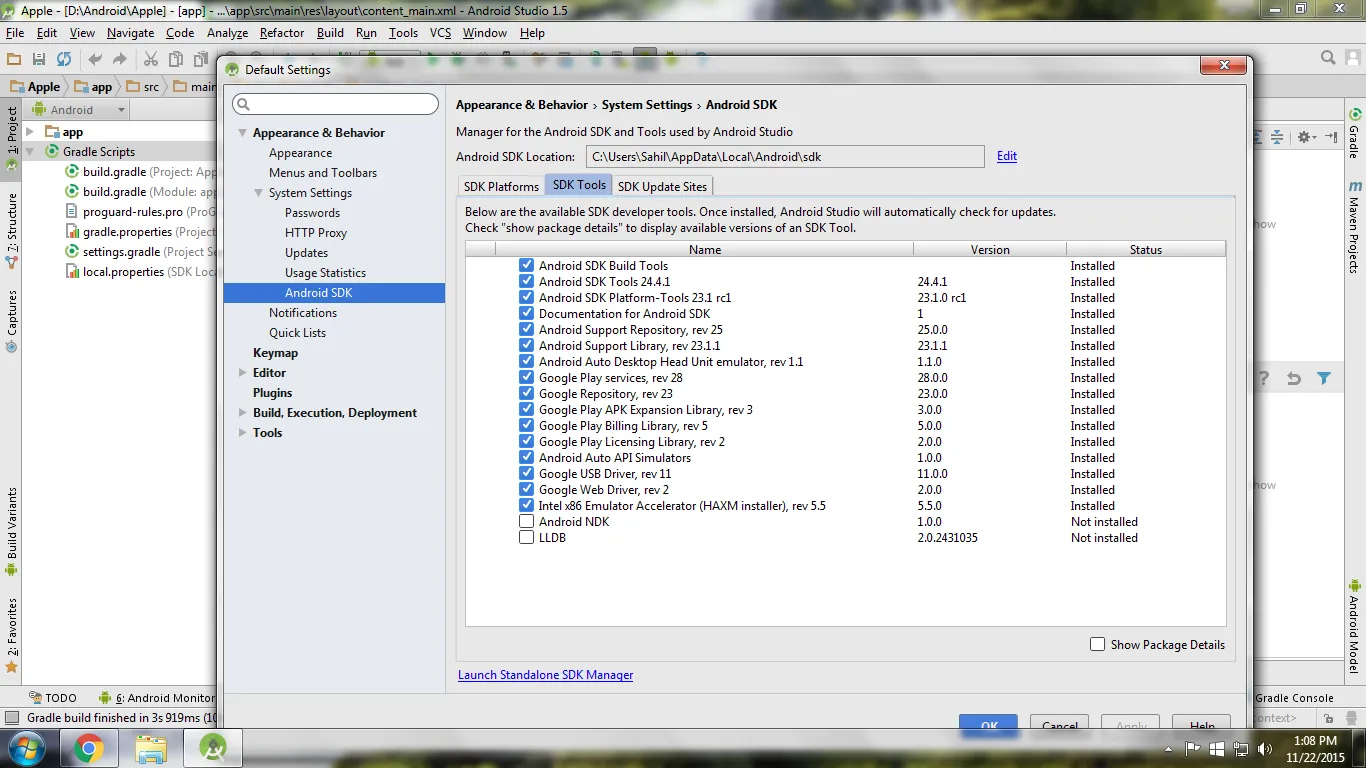Click the Save All toolbar icon

coord(39,60)
